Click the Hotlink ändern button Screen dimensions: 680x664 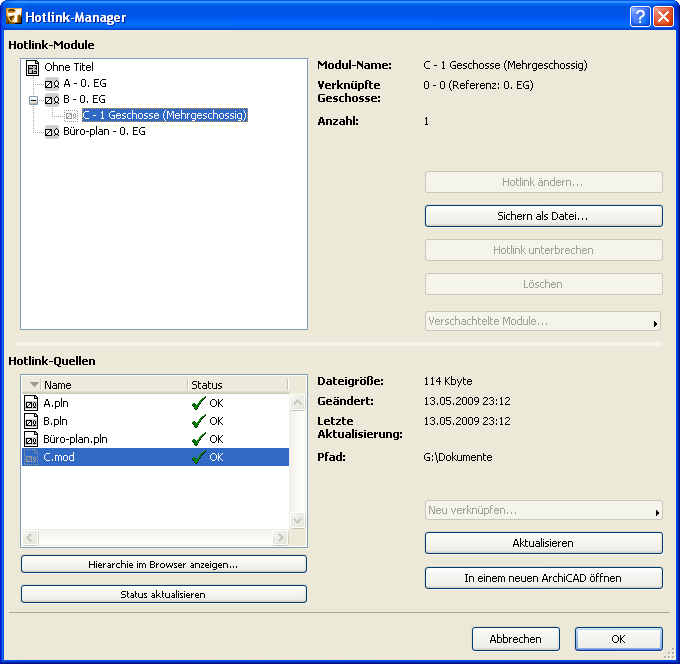pos(543,182)
